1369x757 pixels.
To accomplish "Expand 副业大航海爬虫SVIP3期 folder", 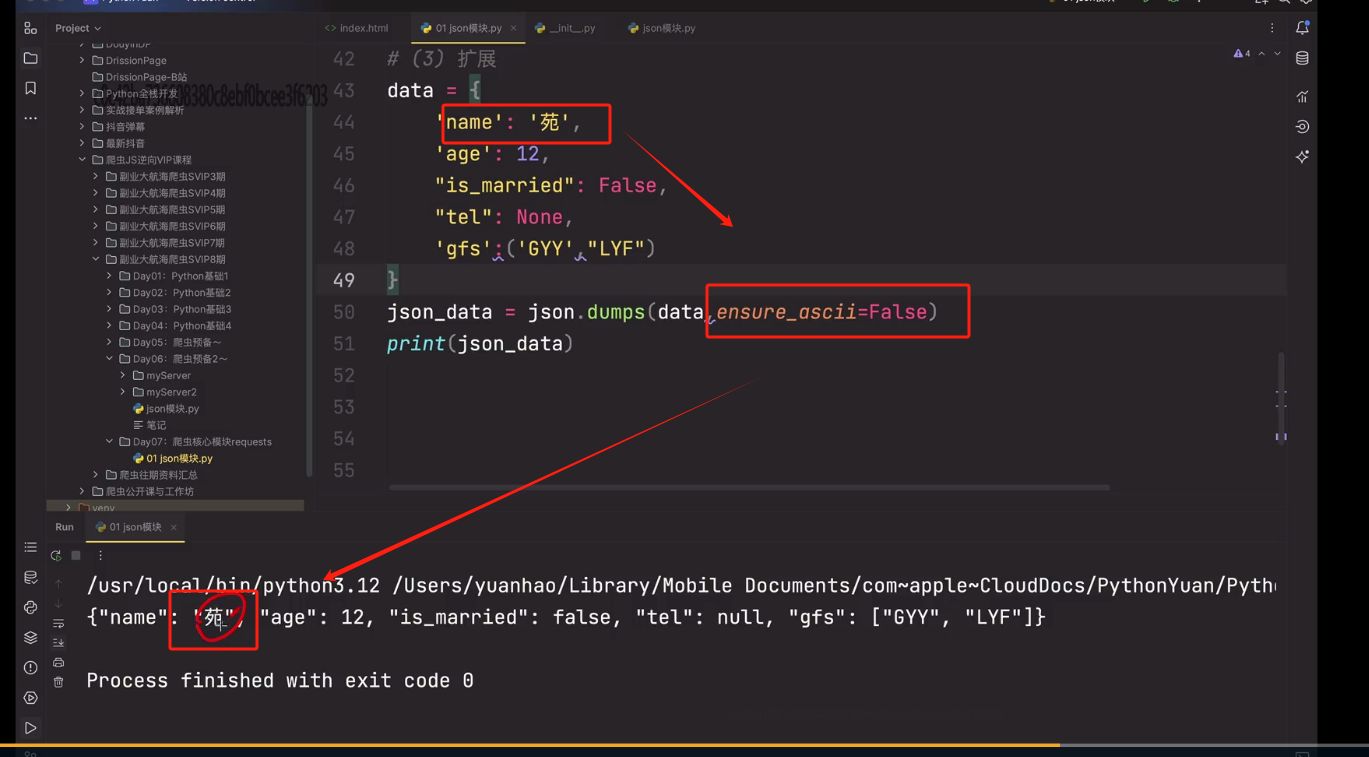I will click(x=96, y=176).
